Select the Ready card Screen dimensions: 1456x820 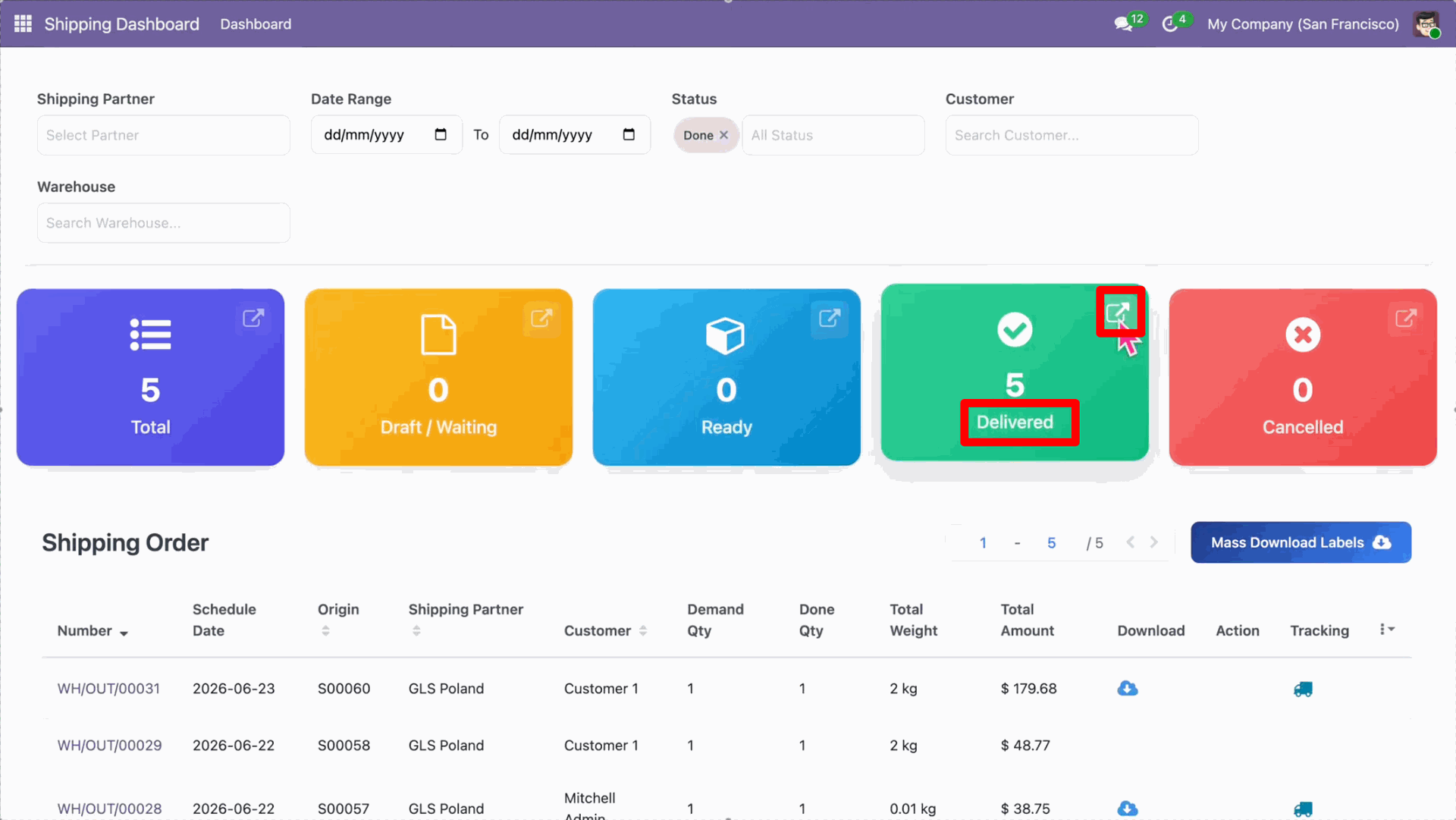coord(726,377)
